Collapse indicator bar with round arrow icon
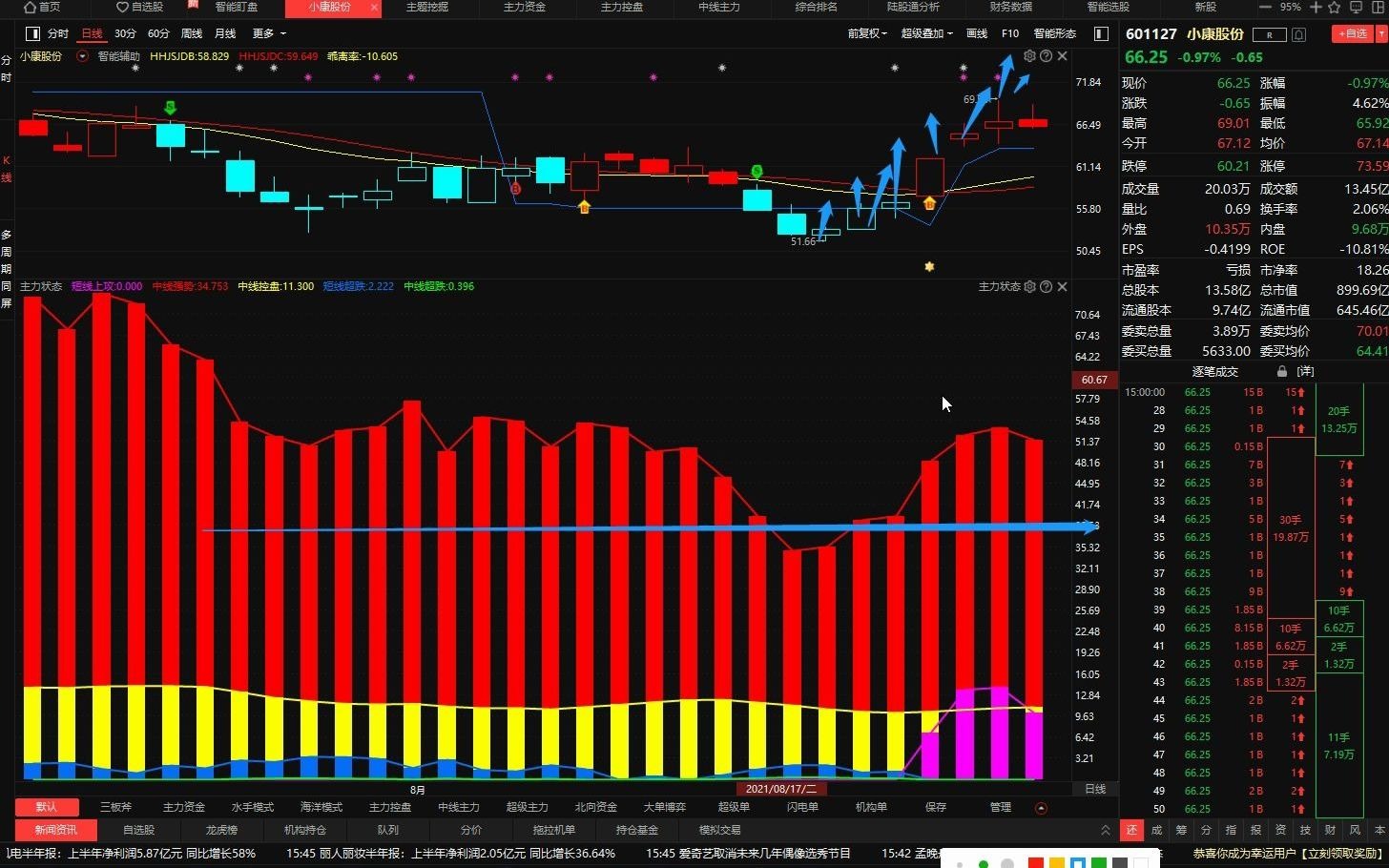Viewport: 1389px width, 868px height. pyautogui.click(x=1041, y=808)
